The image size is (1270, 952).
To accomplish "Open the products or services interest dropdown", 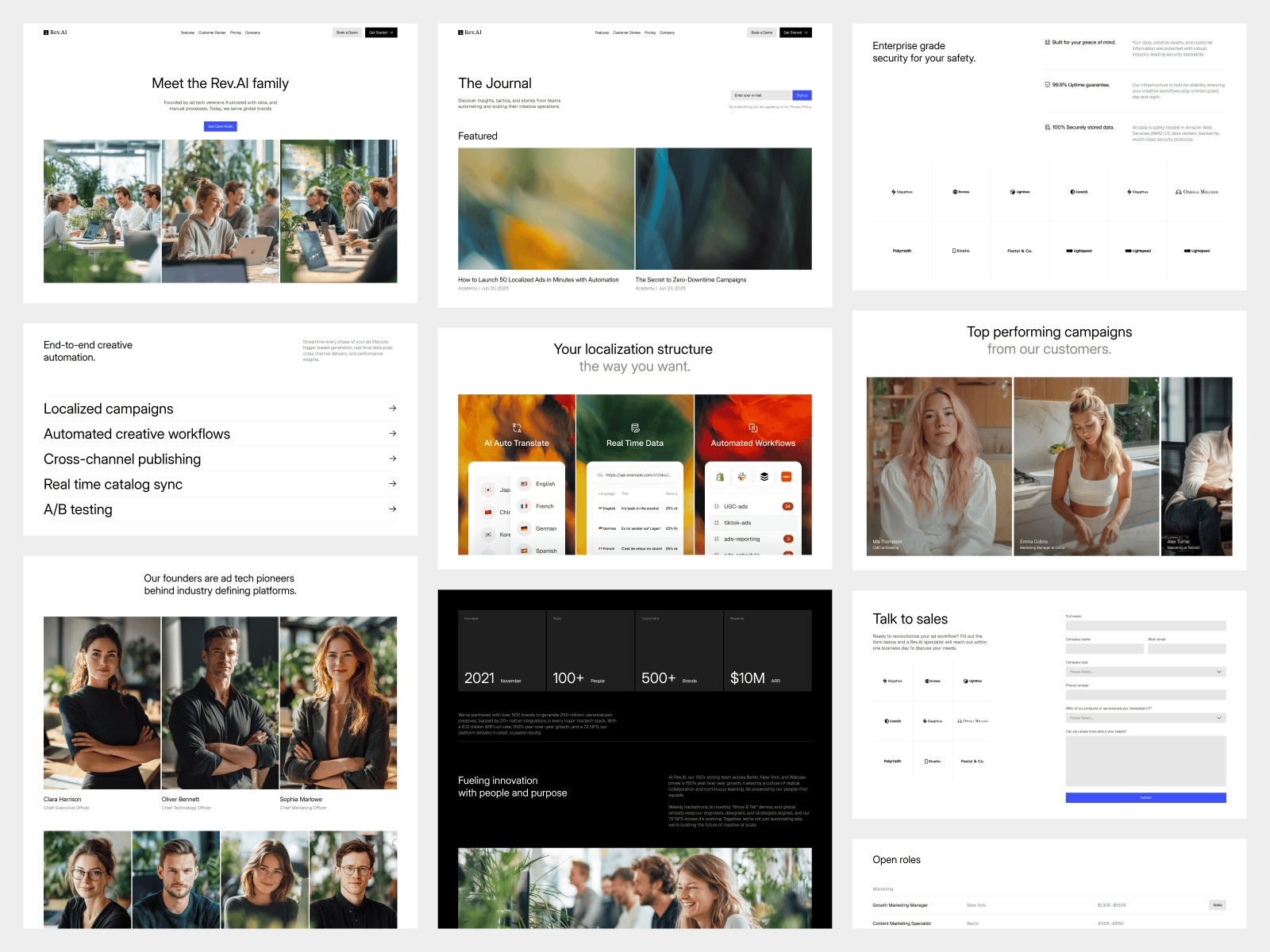I will click(1145, 718).
